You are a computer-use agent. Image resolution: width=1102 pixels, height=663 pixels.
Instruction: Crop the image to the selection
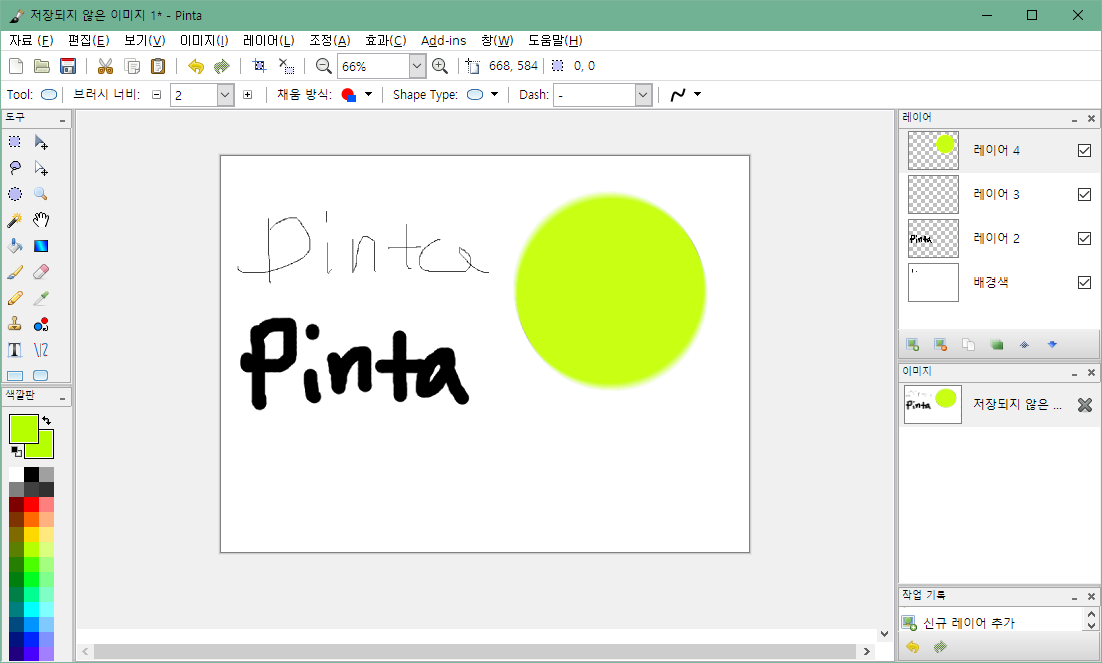click(259, 66)
